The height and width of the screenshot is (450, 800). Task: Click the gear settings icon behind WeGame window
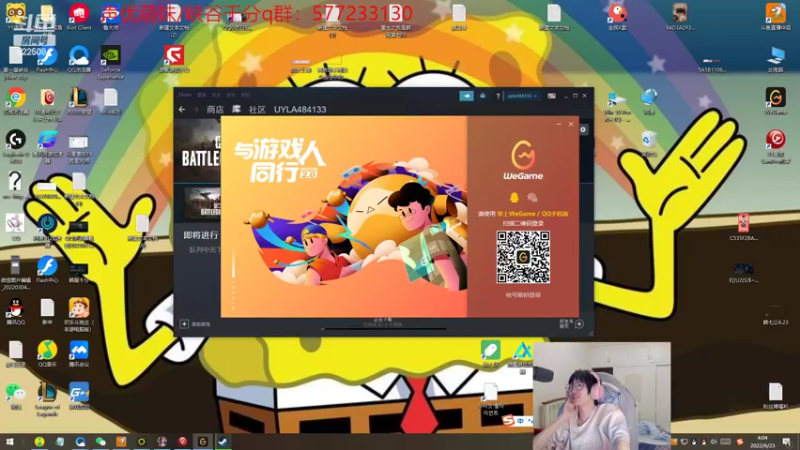tap(583, 130)
